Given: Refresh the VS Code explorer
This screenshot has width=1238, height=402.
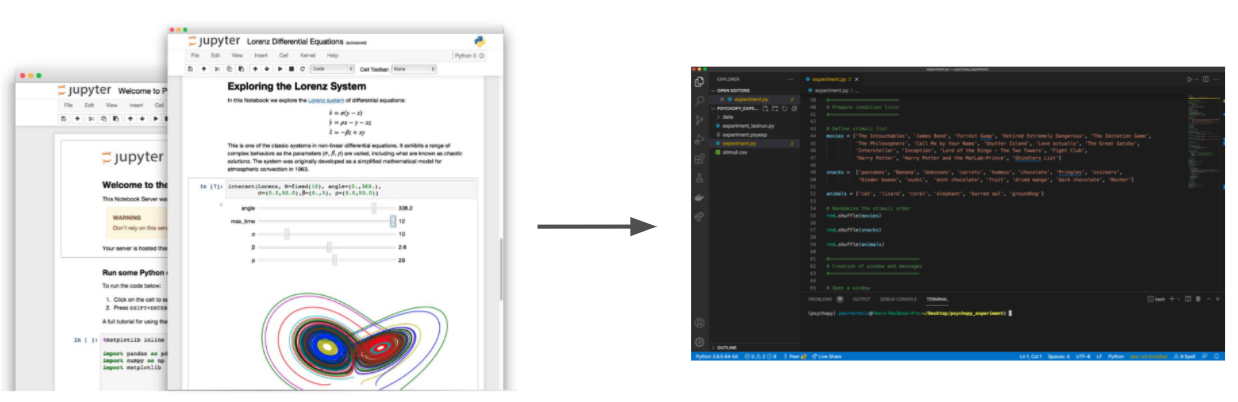Looking at the screenshot, I should [x=784, y=108].
